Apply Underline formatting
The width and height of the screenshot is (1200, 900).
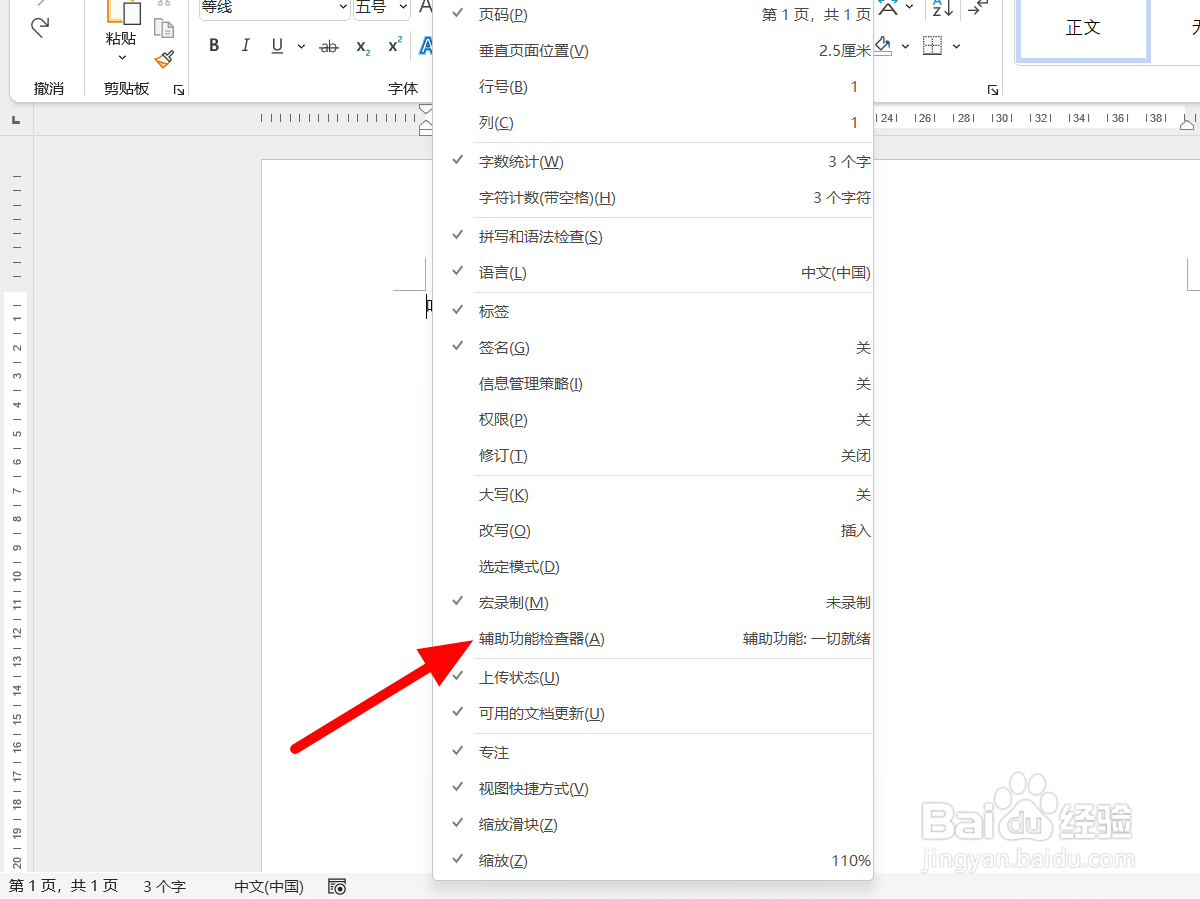coord(276,46)
